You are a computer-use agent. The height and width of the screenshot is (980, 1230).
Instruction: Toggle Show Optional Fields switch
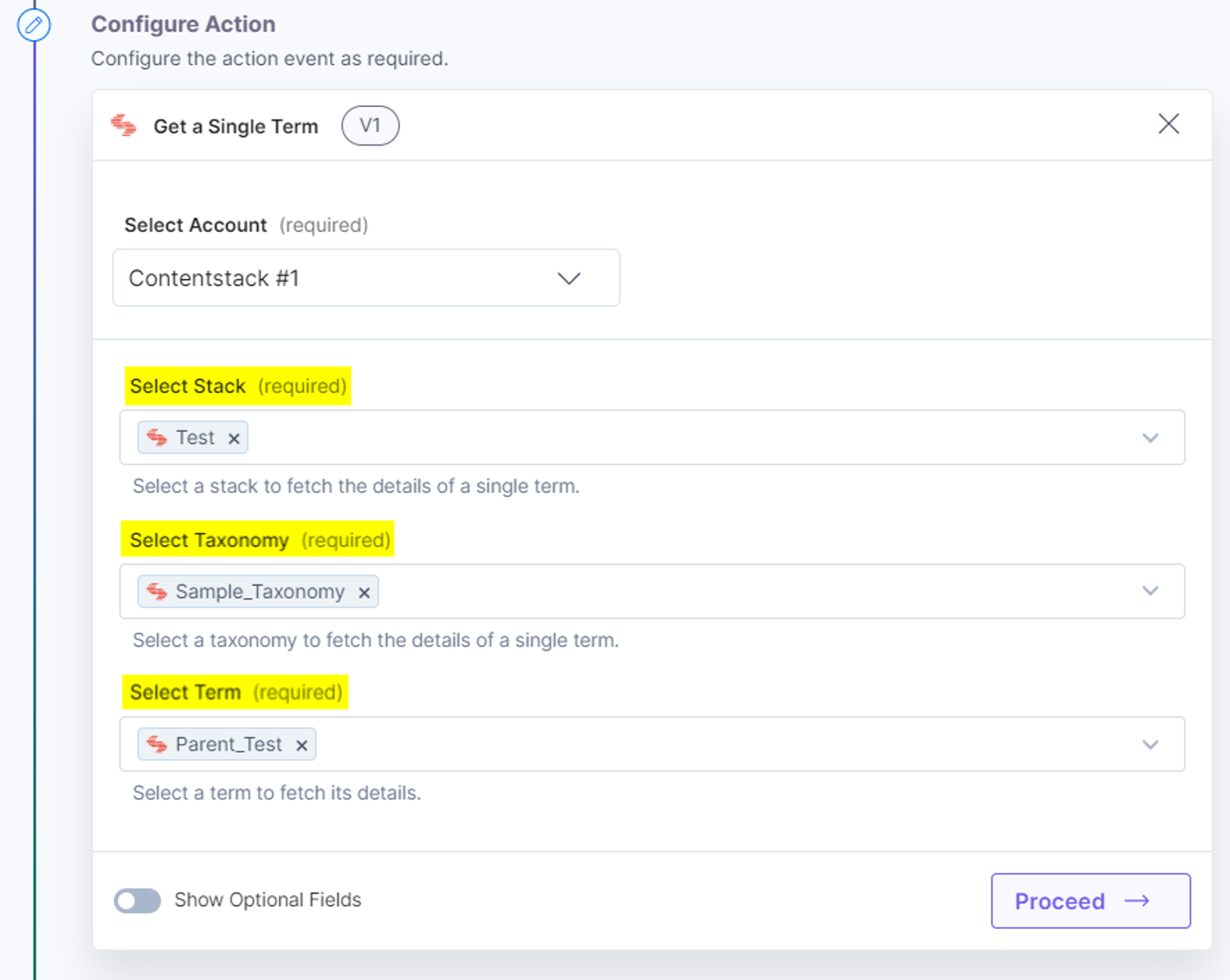click(x=137, y=901)
